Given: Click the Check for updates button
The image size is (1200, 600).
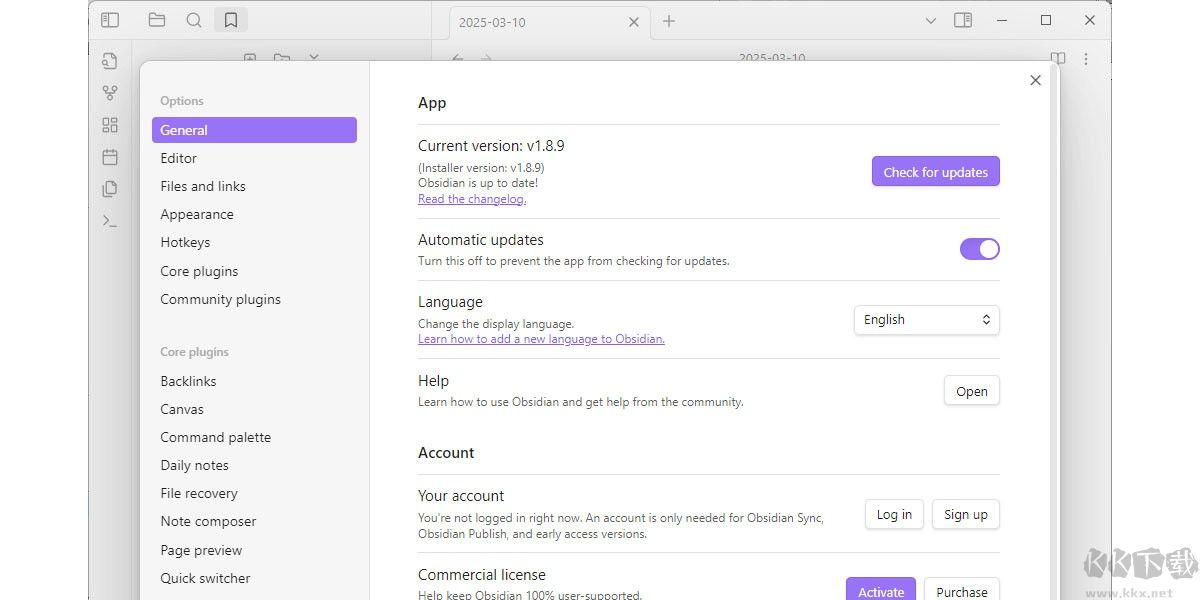Looking at the screenshot, I should (936, 172).
